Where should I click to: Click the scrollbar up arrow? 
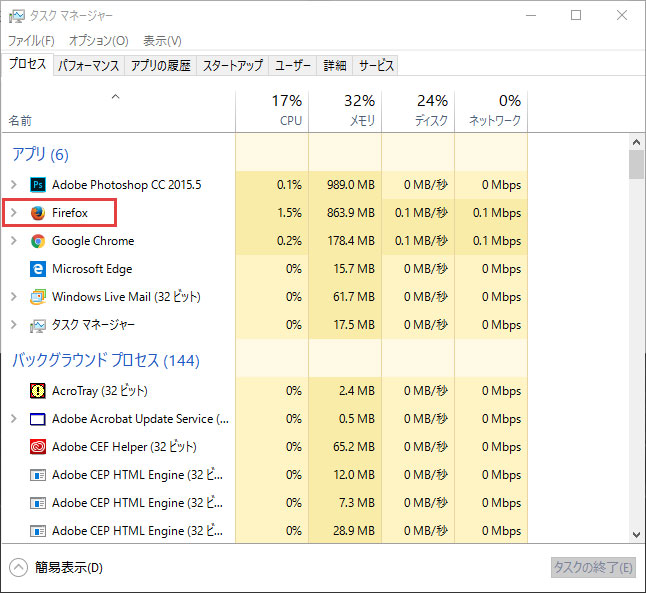[x=637, y=143]
